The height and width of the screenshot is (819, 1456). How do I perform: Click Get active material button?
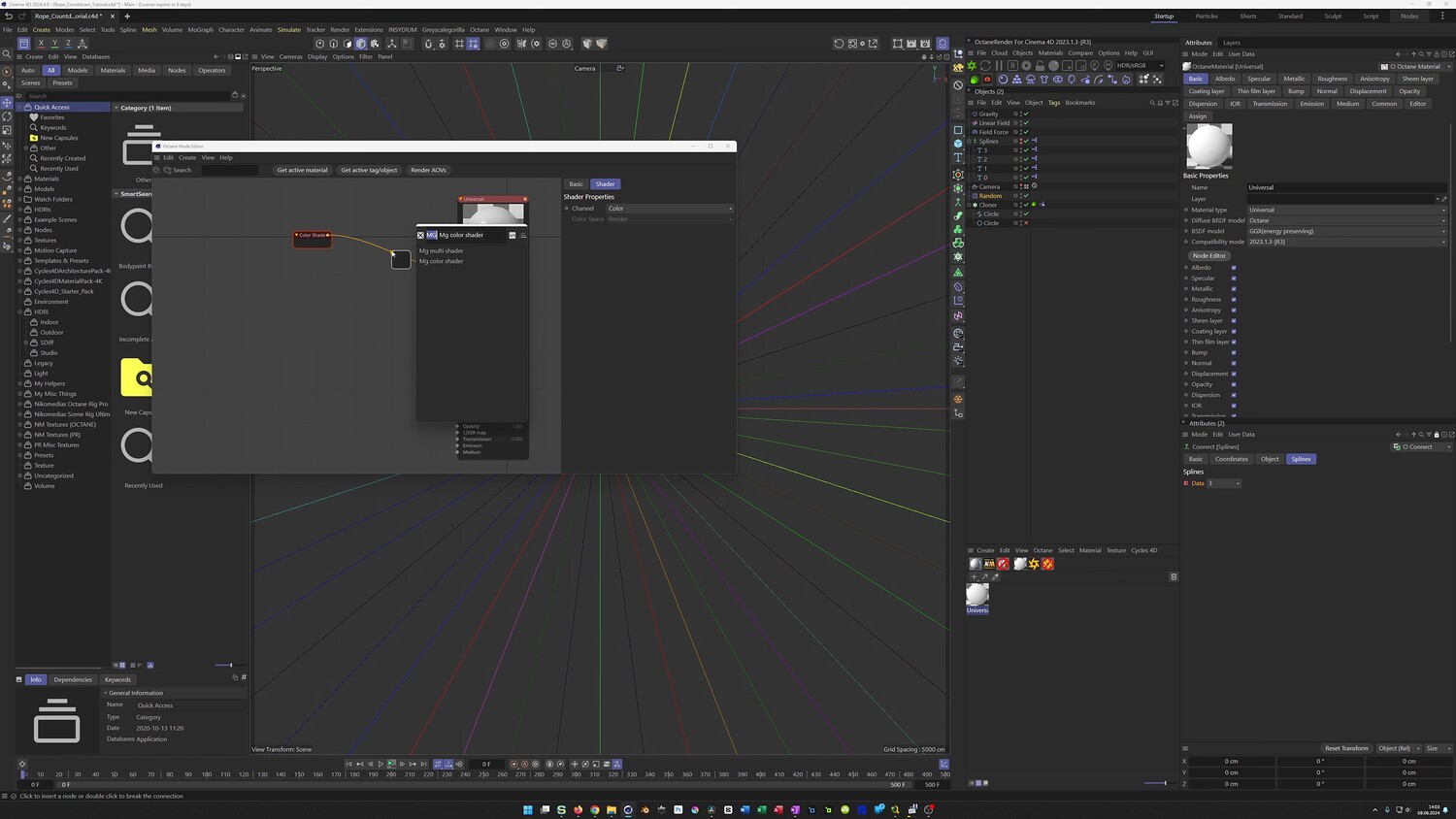[302, 170]
